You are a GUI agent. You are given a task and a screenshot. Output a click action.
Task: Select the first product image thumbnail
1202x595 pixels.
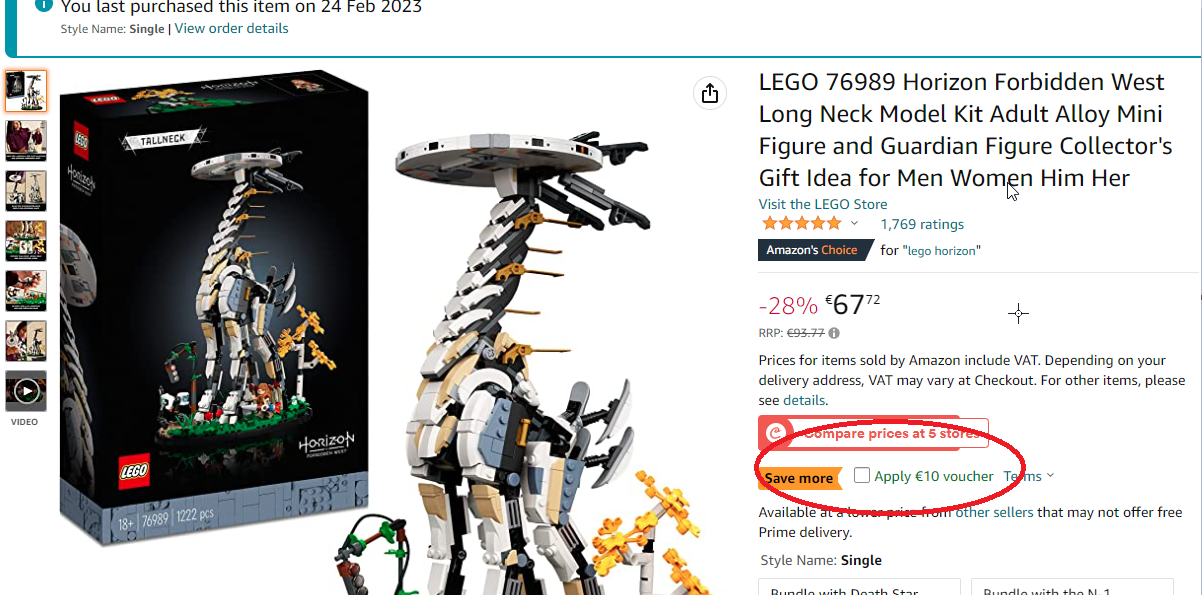[x=26, y=91]
